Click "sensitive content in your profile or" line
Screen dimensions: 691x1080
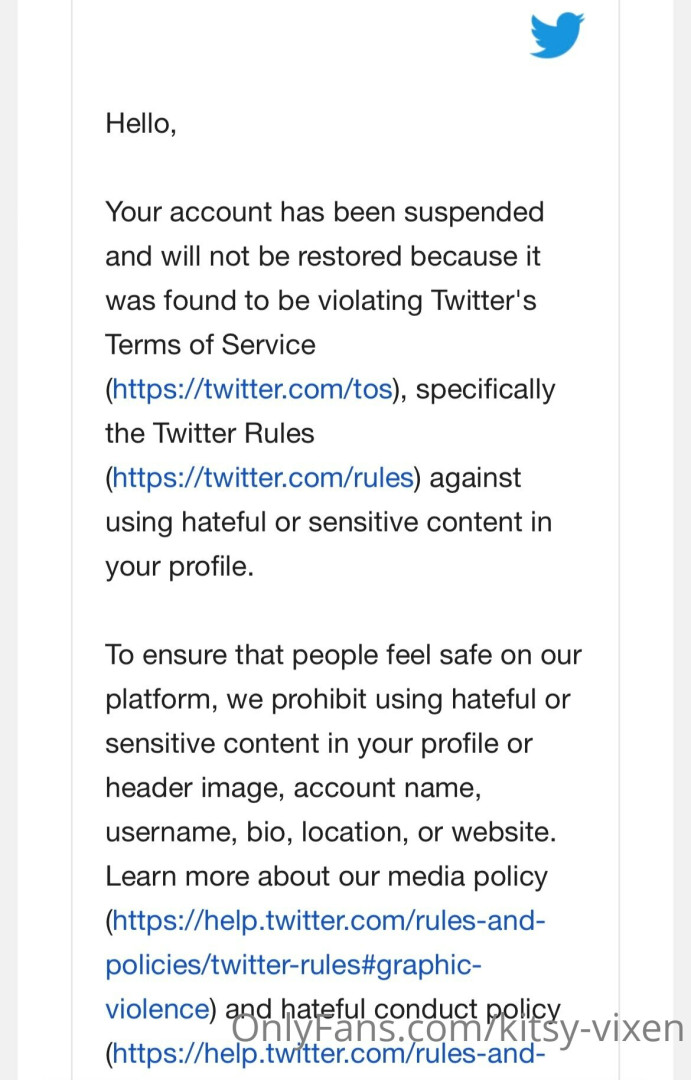[x=319, y=744]
